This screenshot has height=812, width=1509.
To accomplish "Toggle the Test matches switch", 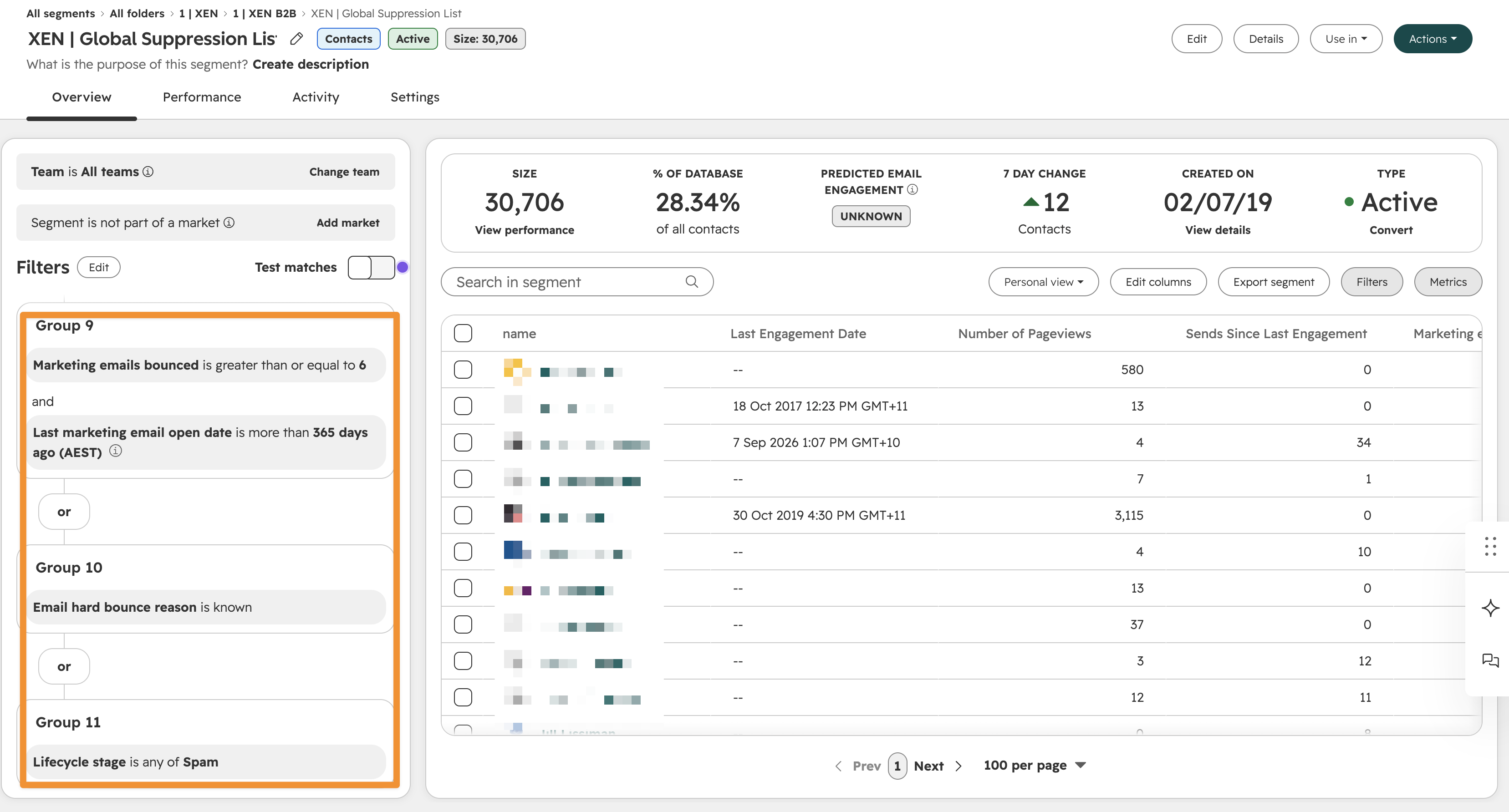I will (x=371, y=267).
